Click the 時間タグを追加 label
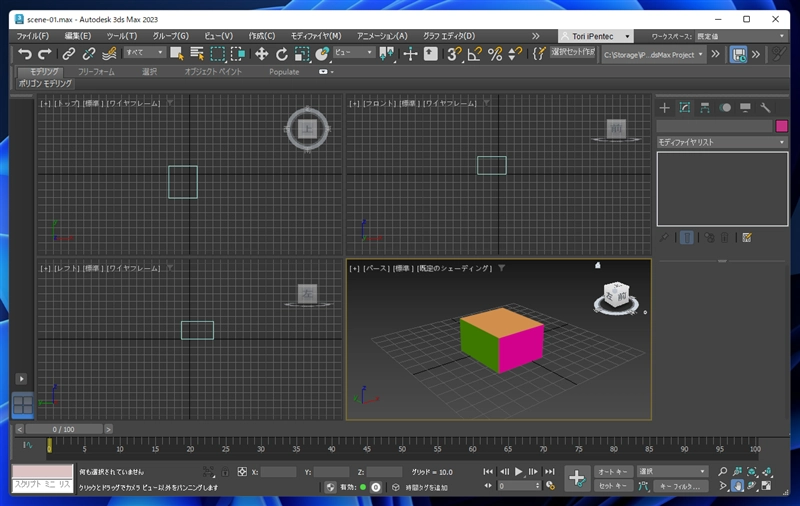Screen dimensions: 800x506 tap(427, 488)
